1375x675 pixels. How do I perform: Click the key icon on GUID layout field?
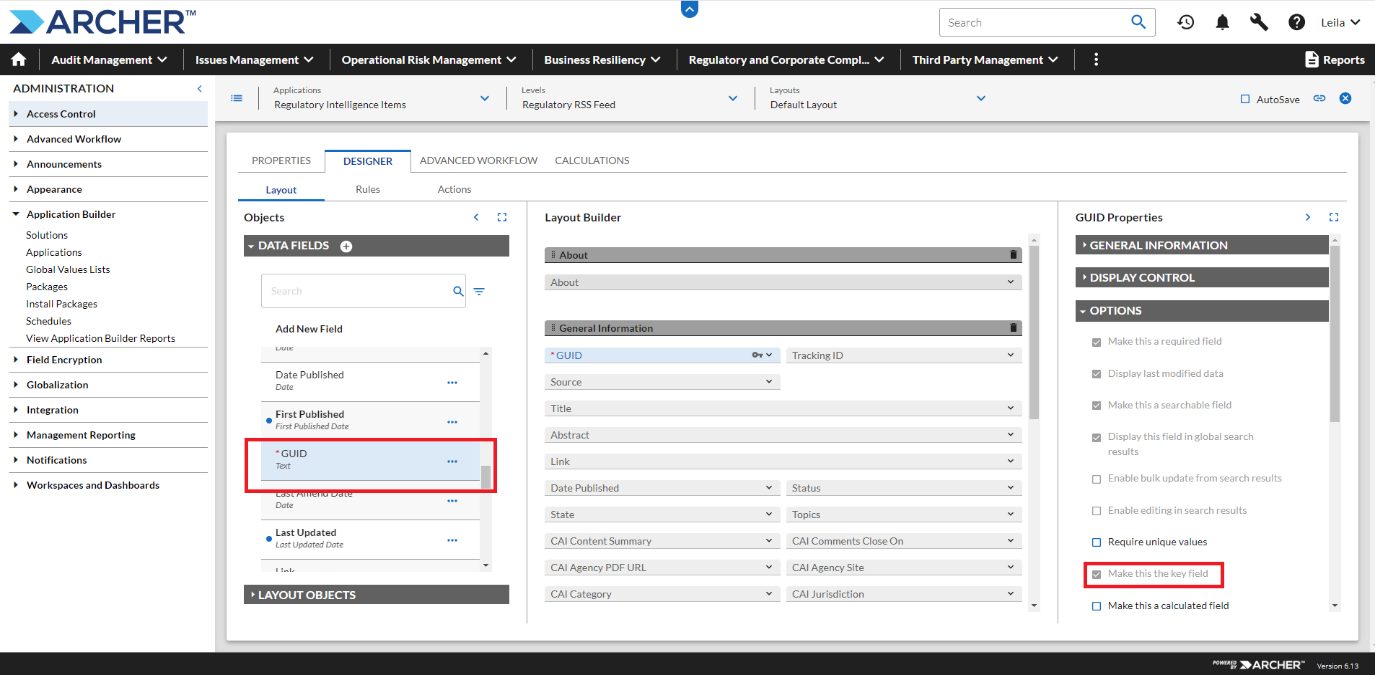pos(757,355)
